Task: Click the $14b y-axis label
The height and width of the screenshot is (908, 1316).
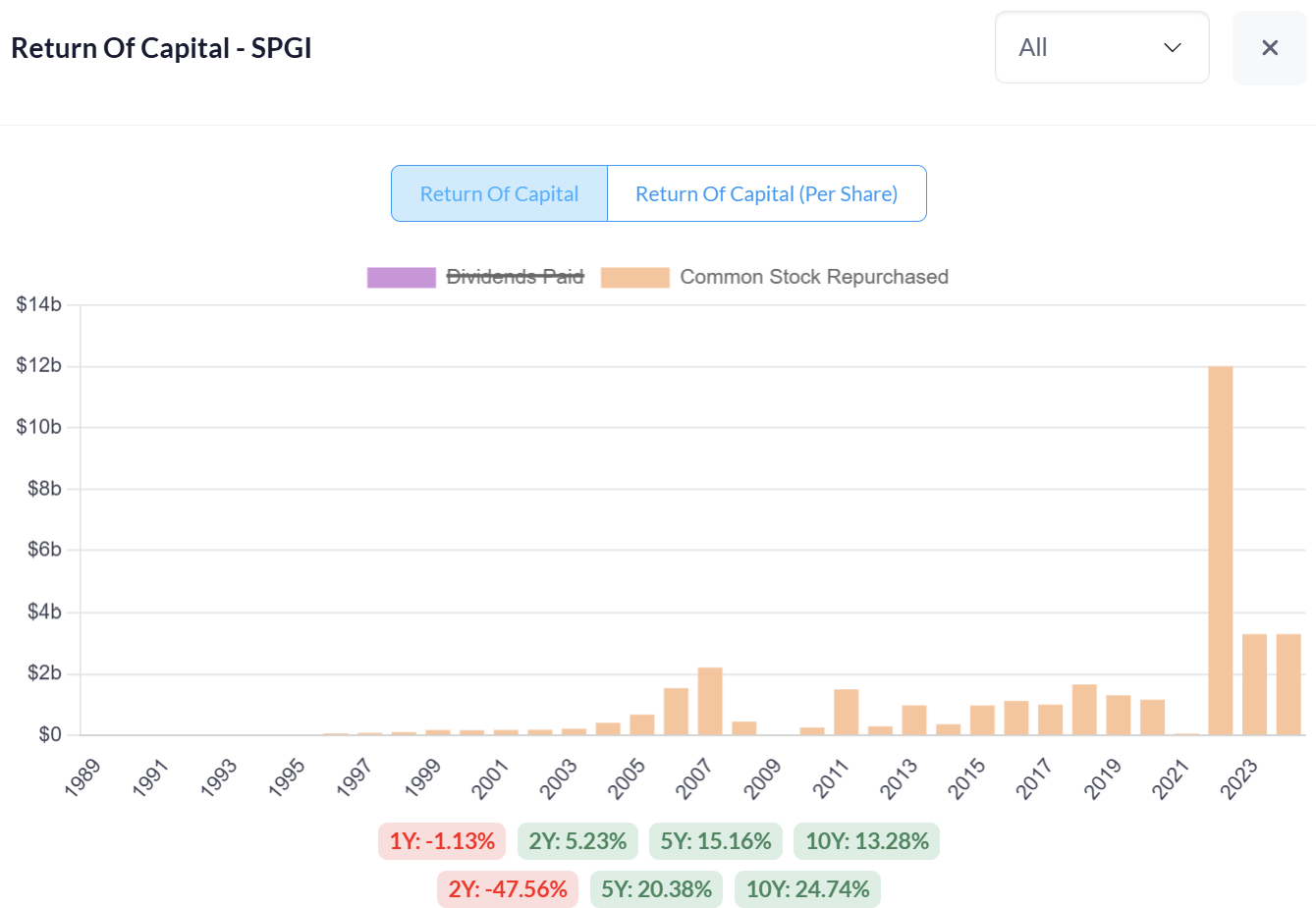Action: point(38,304)
